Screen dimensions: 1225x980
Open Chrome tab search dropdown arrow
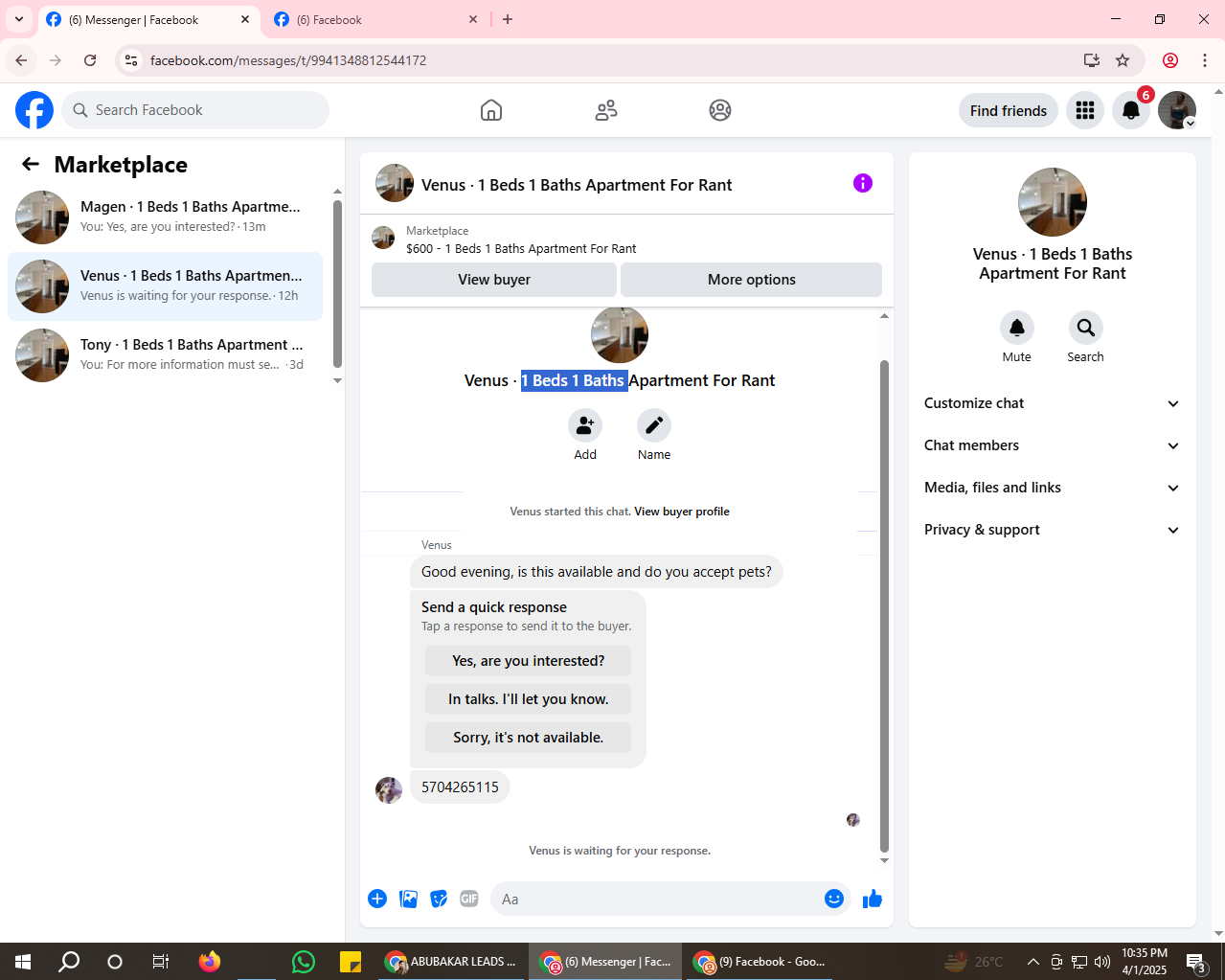19,19
